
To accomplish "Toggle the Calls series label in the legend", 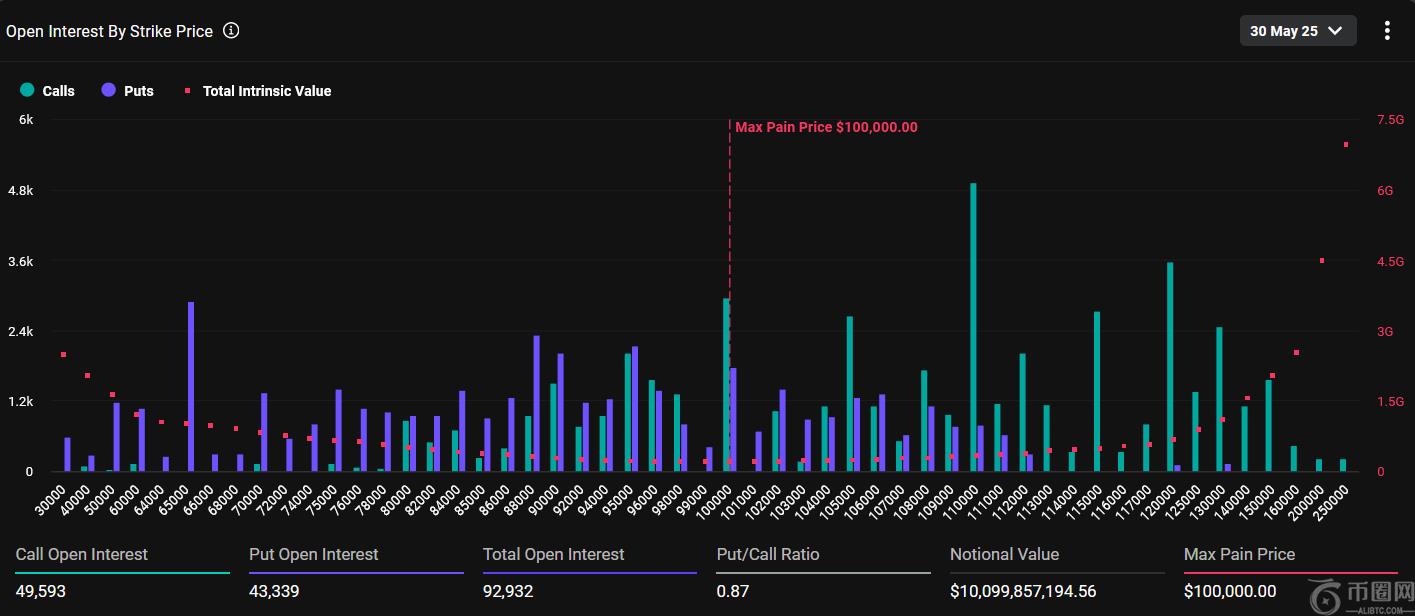I will pyautogui.click(x=58, y=91).
